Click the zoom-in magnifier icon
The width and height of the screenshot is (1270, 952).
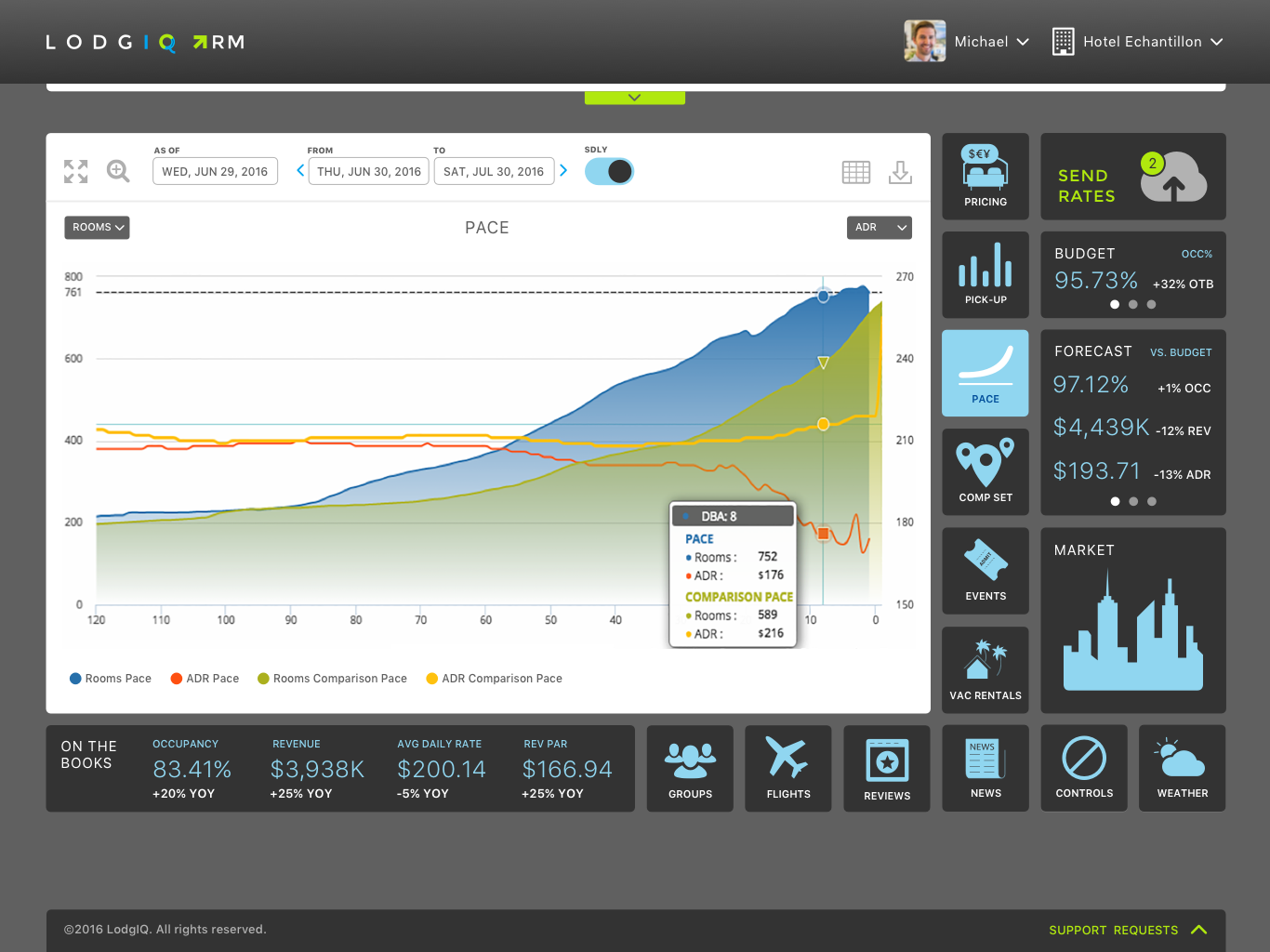pos(118,171)
